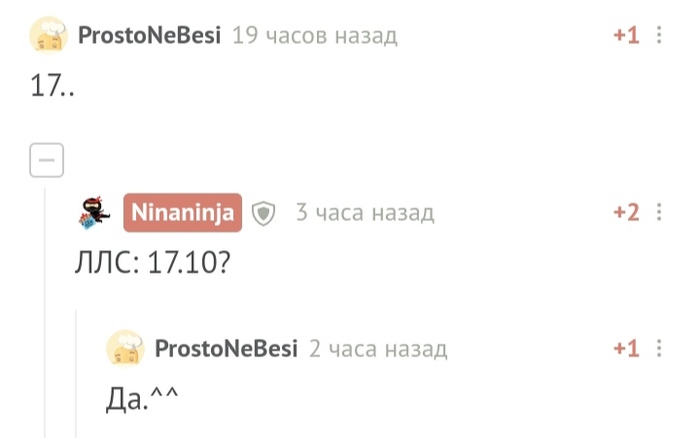Click the top comment text "17.."
This screenshot has width=700, height=438.
pyautogui.click(x=53, y=87)
